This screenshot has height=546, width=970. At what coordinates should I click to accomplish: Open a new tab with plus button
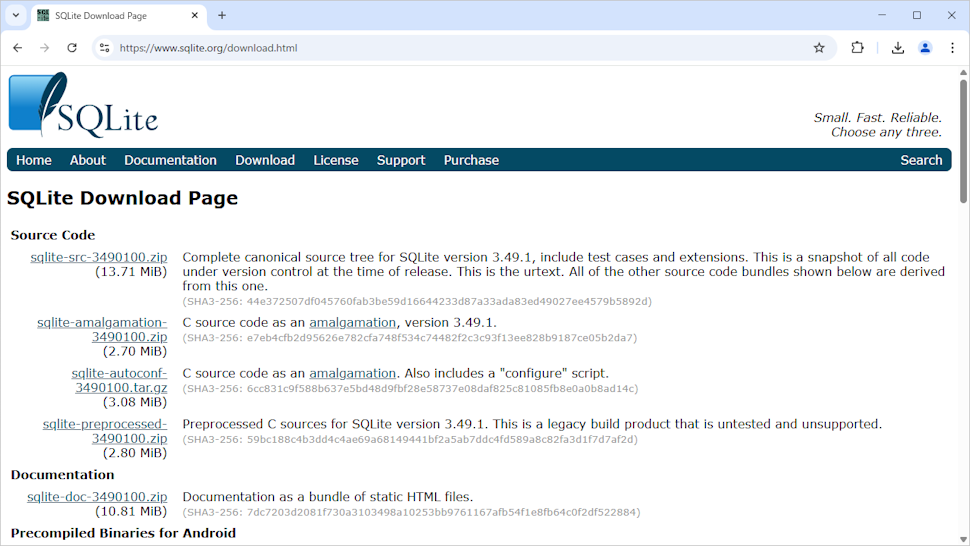pyautogui.click(x=222, y=15)
